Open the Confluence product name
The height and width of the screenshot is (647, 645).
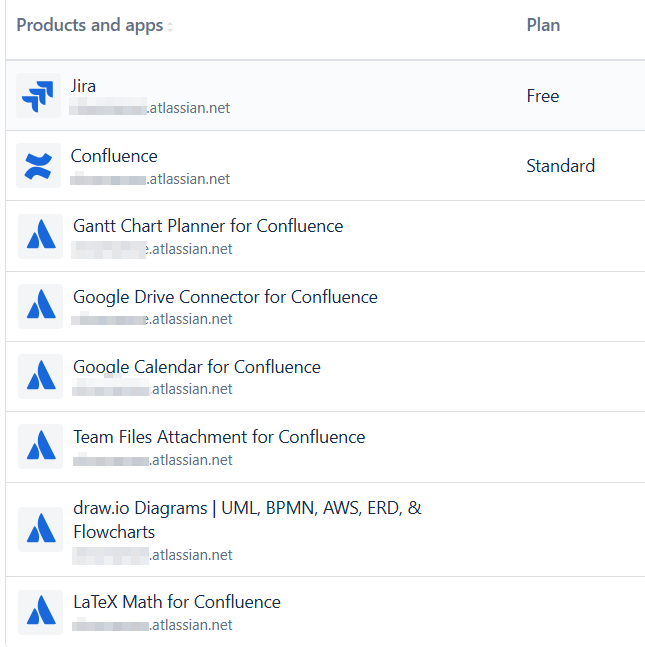pos(114,156)
